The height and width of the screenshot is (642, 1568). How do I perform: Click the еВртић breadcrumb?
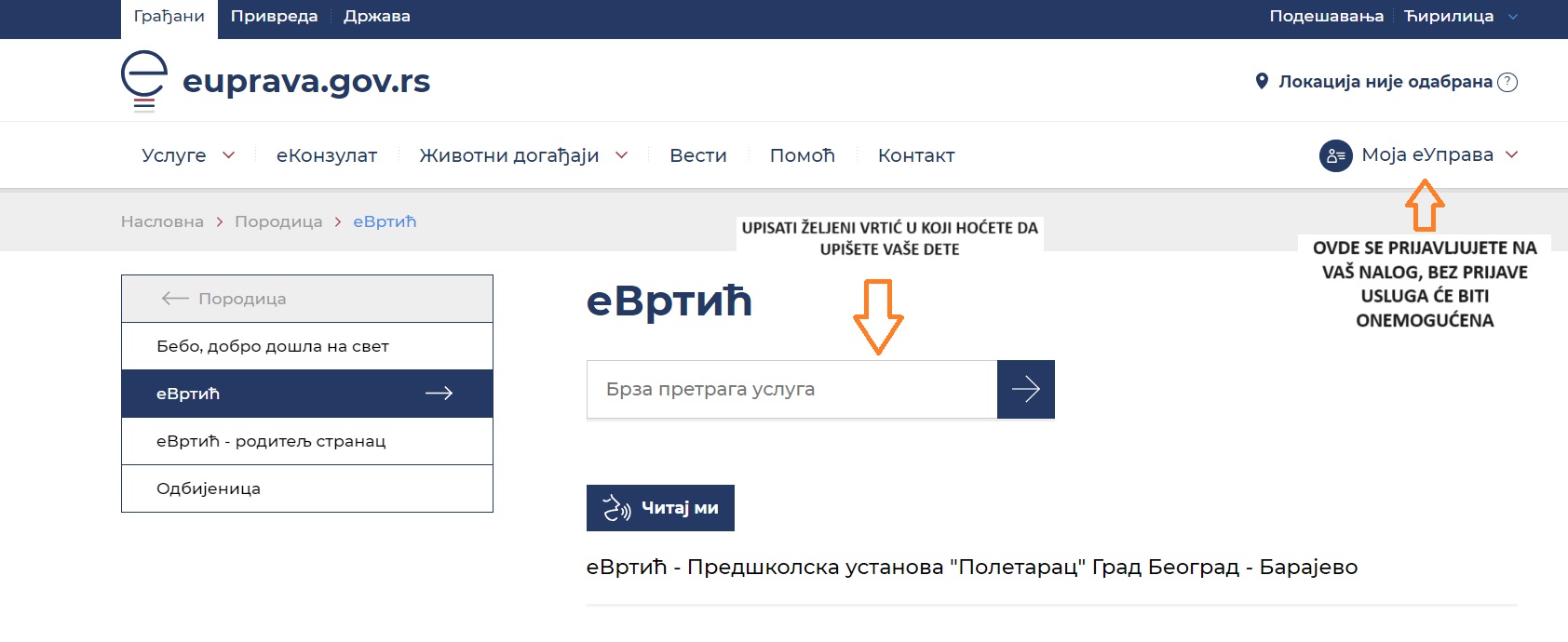[385, 221]
